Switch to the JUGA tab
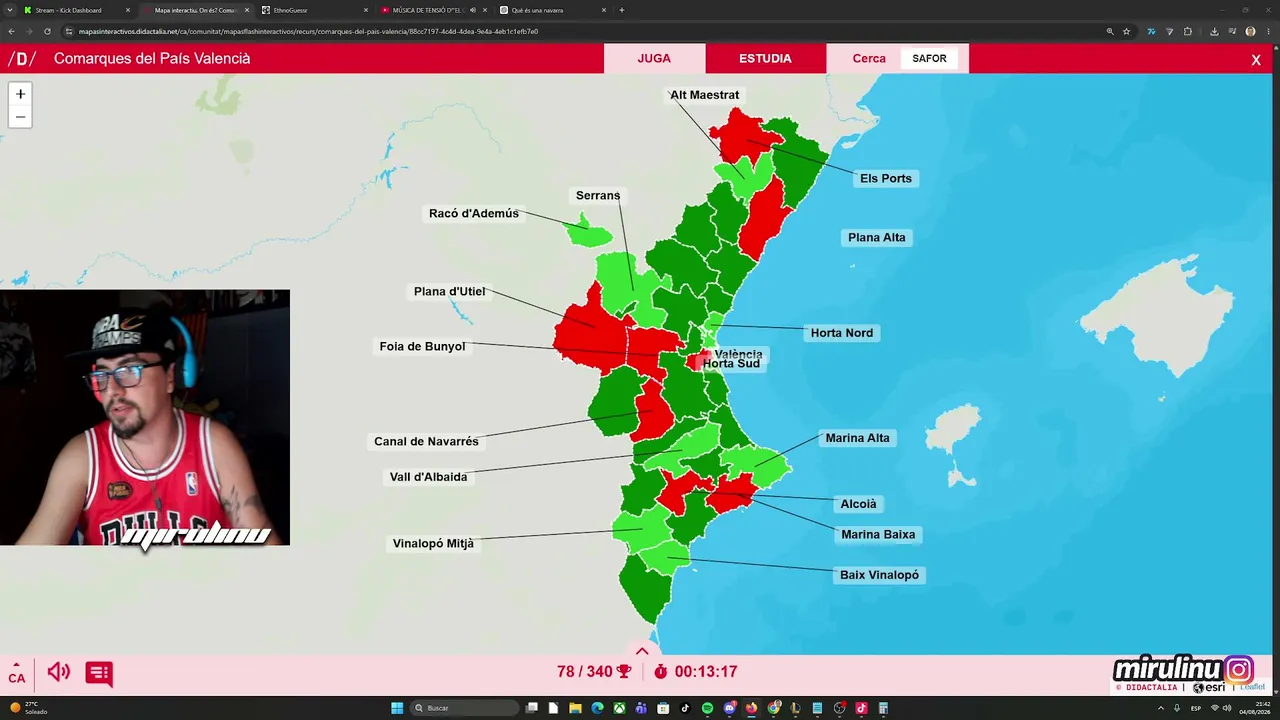The image size is (1280, 720). [654, 58]
